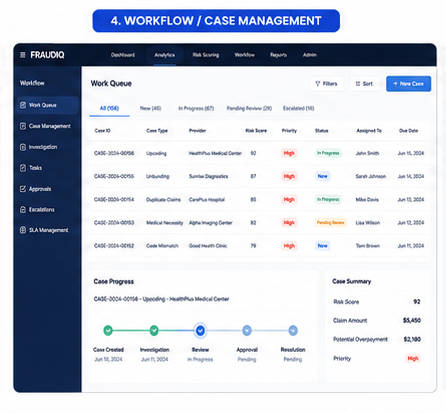Open the Sort options

click(364, 84)
